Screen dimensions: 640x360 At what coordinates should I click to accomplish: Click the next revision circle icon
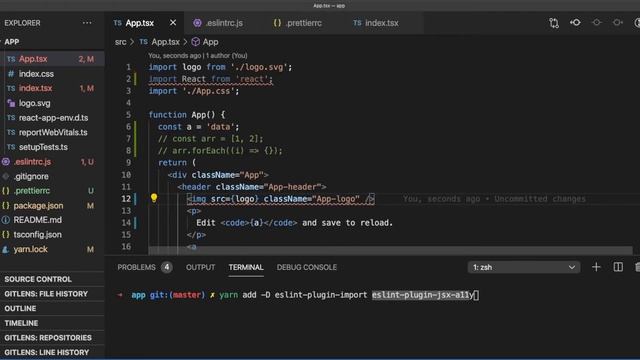pos(618,22)
